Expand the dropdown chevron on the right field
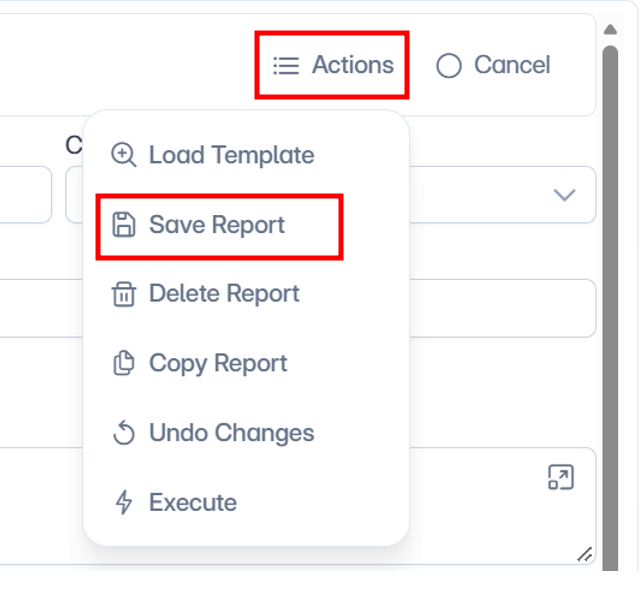Viewport: 640px width, 590px height. [x=564, y=195]
